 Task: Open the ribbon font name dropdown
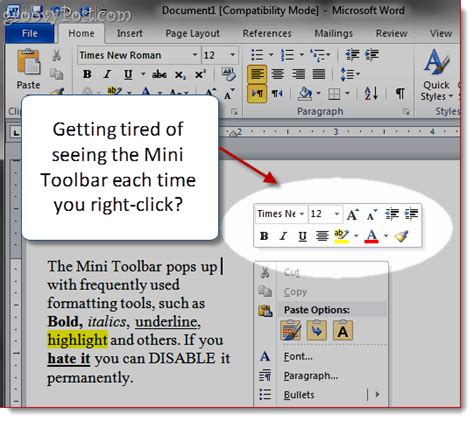click(195, 55)
